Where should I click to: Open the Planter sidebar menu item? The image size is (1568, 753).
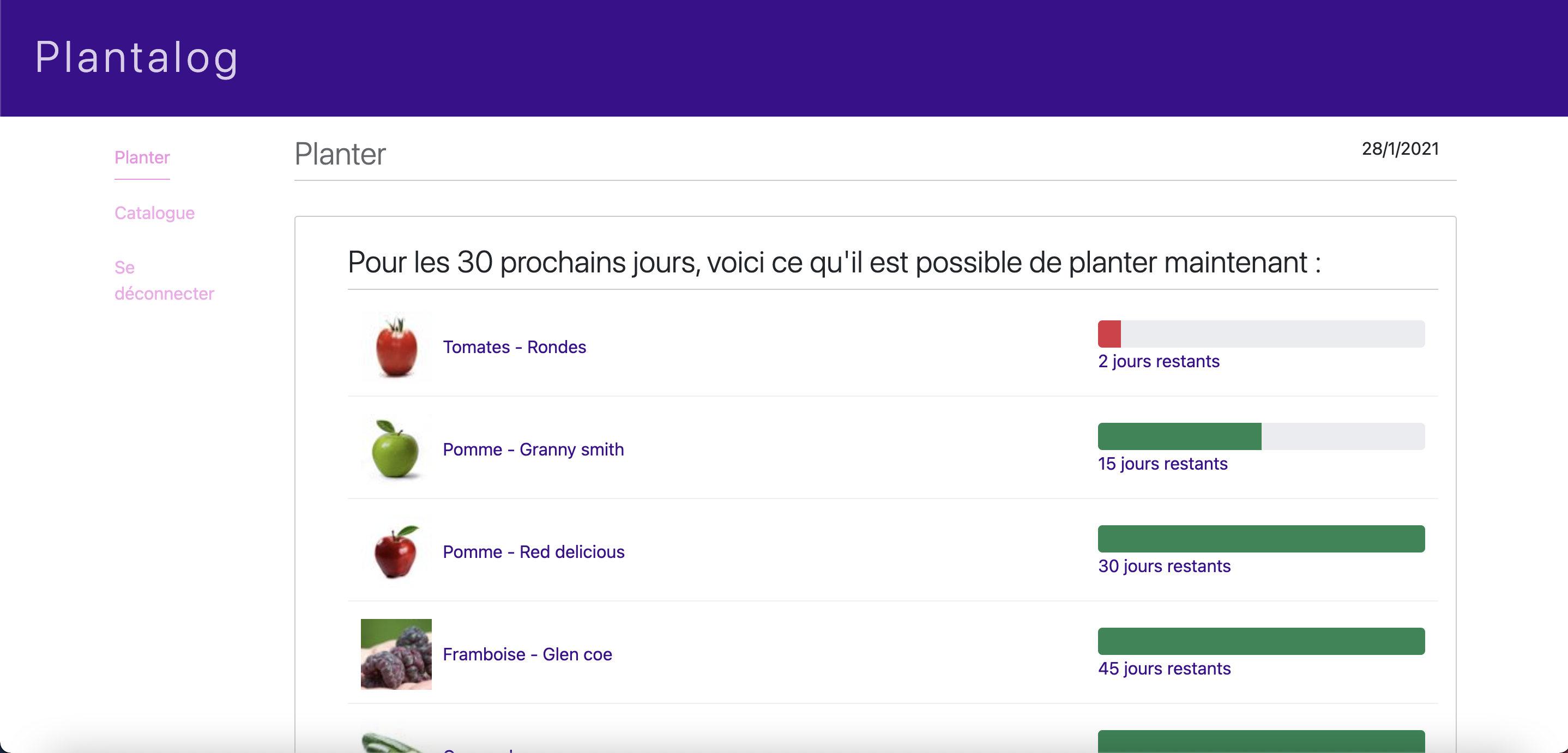coord(142,157)
